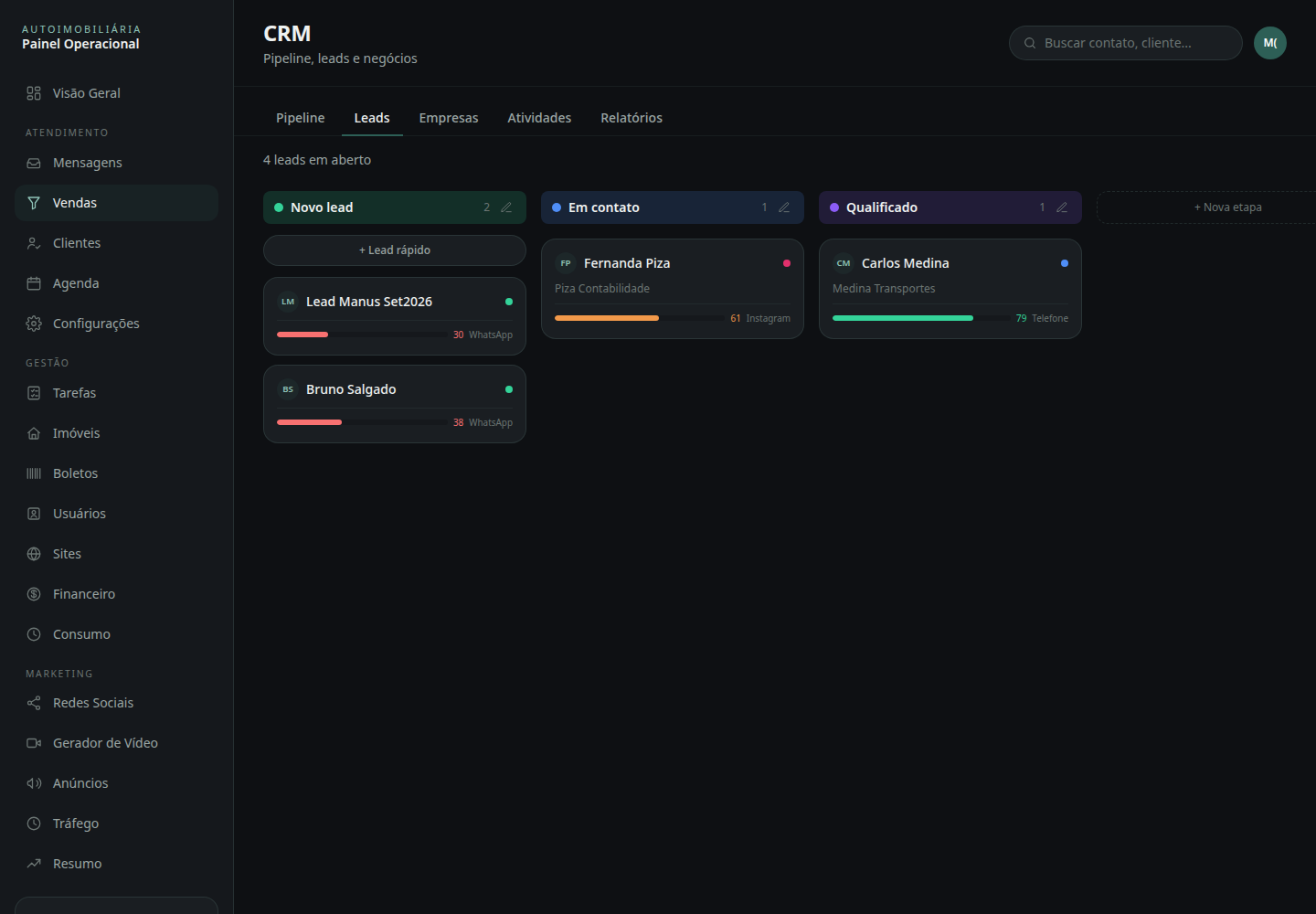Edit the Novo lead stage pencil

pyautogui.click(x=506, y=207)
